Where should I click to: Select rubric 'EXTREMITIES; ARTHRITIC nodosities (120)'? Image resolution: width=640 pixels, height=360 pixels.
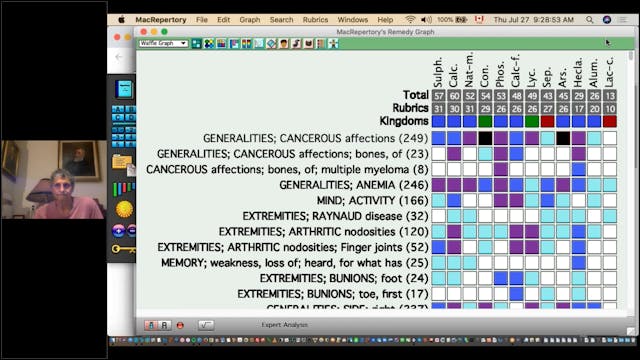coord(324,231)
